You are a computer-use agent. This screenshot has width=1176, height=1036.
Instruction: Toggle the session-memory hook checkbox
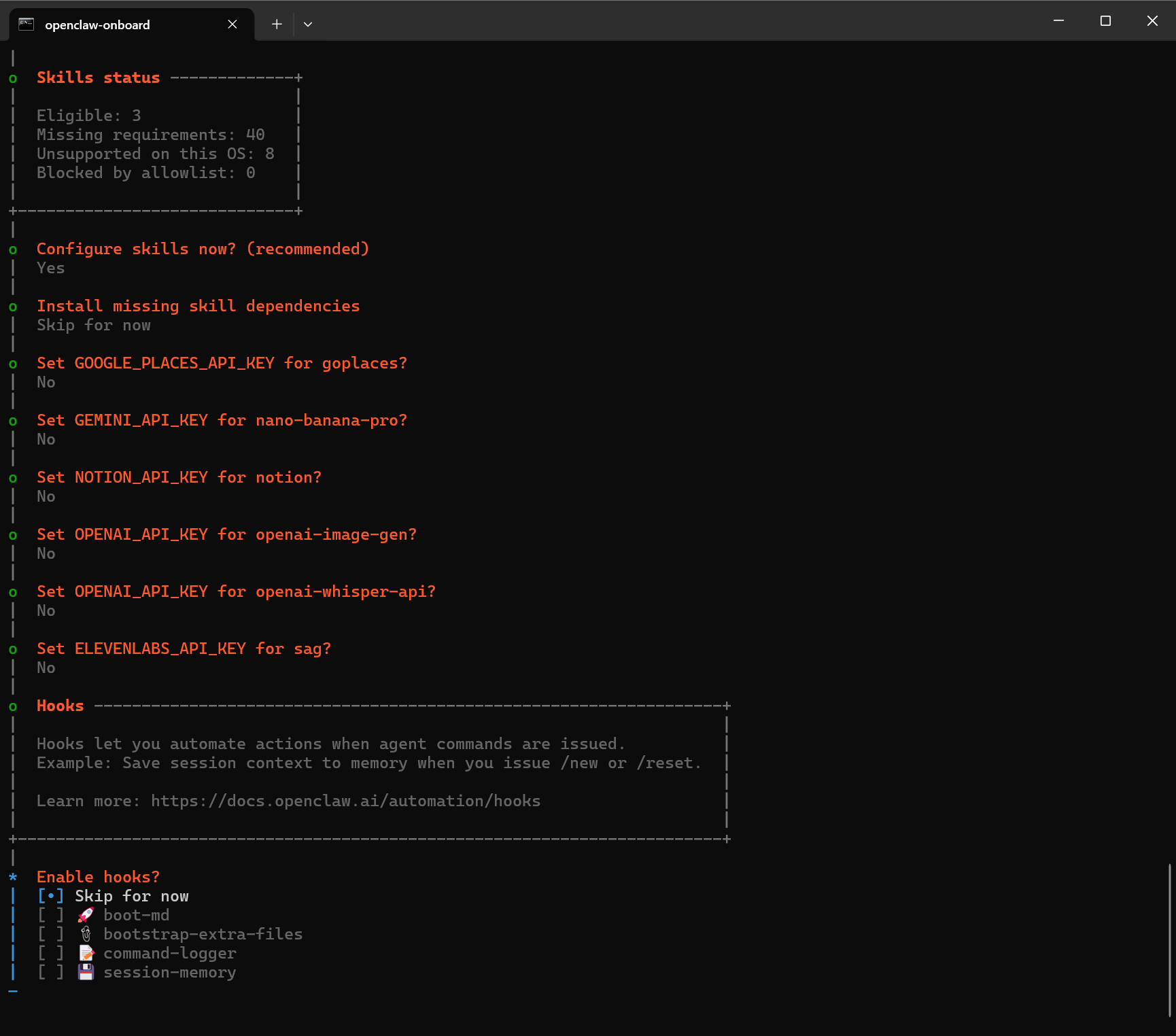tap(51, 972)
